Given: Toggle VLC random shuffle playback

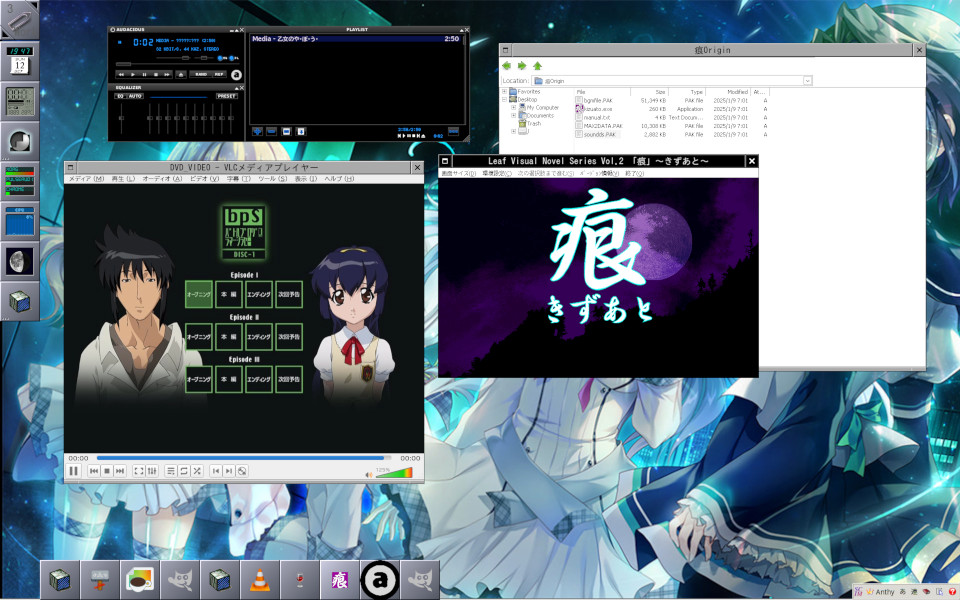Looking at the screenshot, I should pyautogui.click(x=197, y=471).
